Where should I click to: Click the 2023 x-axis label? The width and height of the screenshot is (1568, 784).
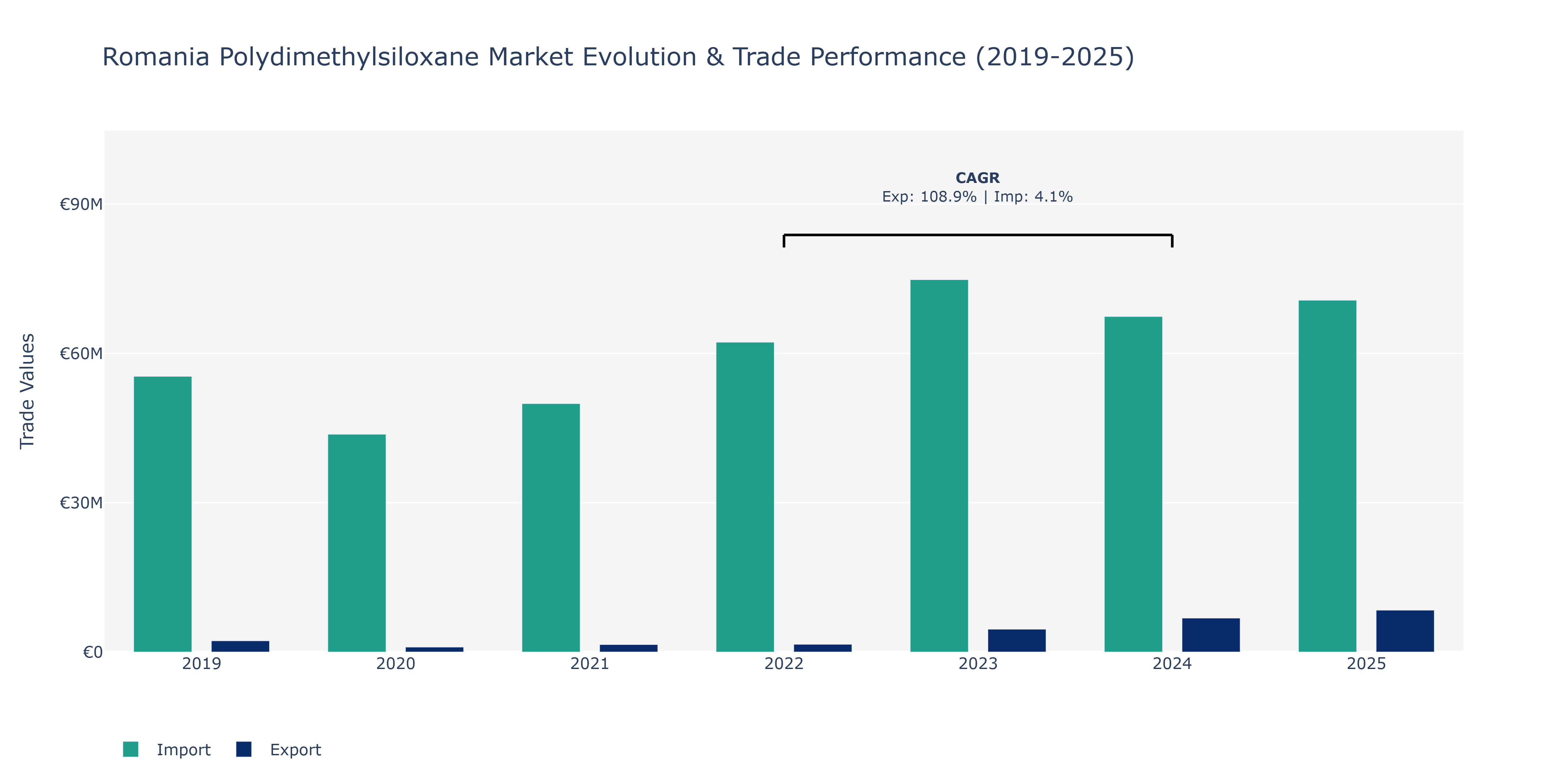(978, 663)
